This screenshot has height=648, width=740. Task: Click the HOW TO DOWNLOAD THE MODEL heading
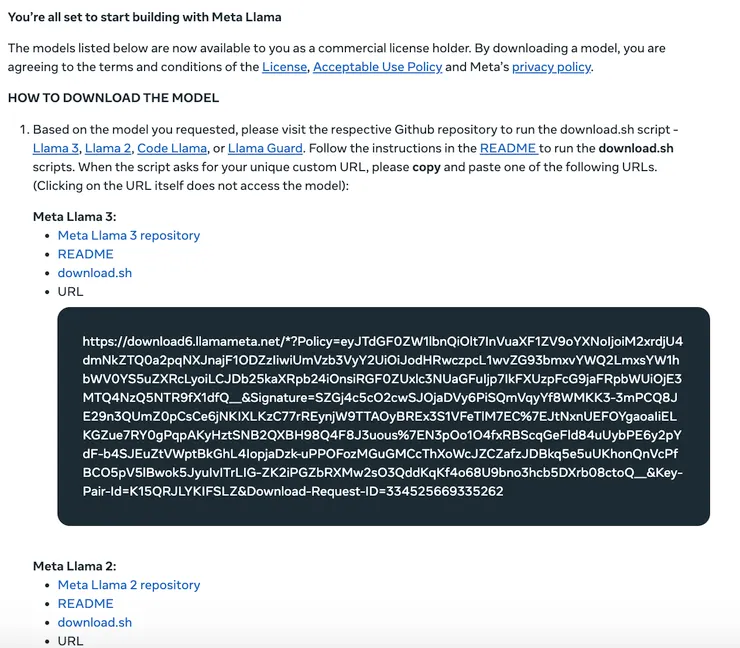coord(113,98)
